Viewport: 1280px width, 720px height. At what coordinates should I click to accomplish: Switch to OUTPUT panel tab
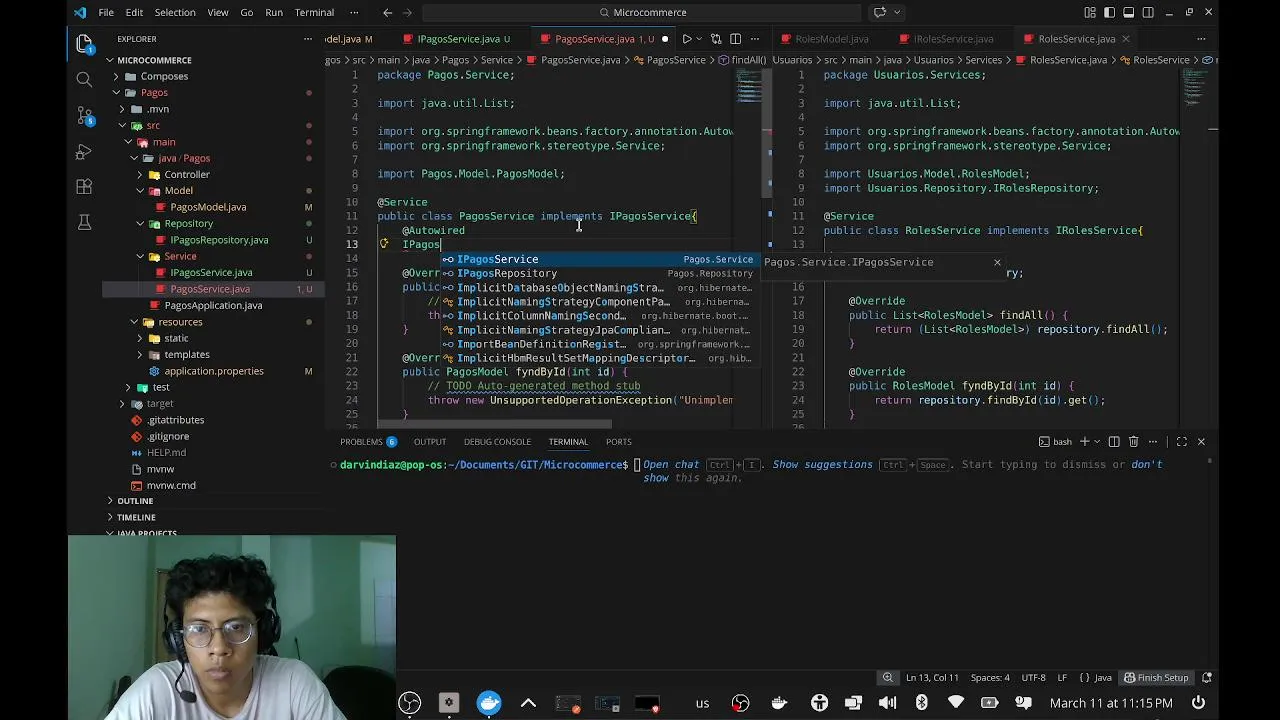point(430,441)
